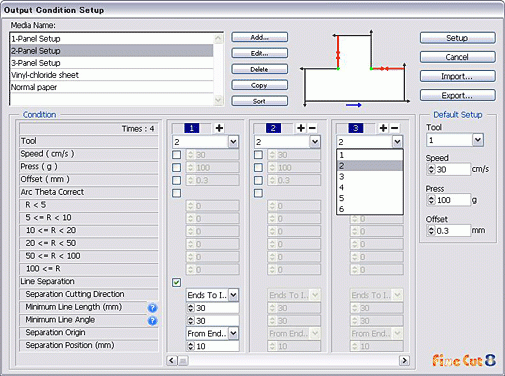
Task: Uncheck Line Separation in column 1
Action: point(177,283)
